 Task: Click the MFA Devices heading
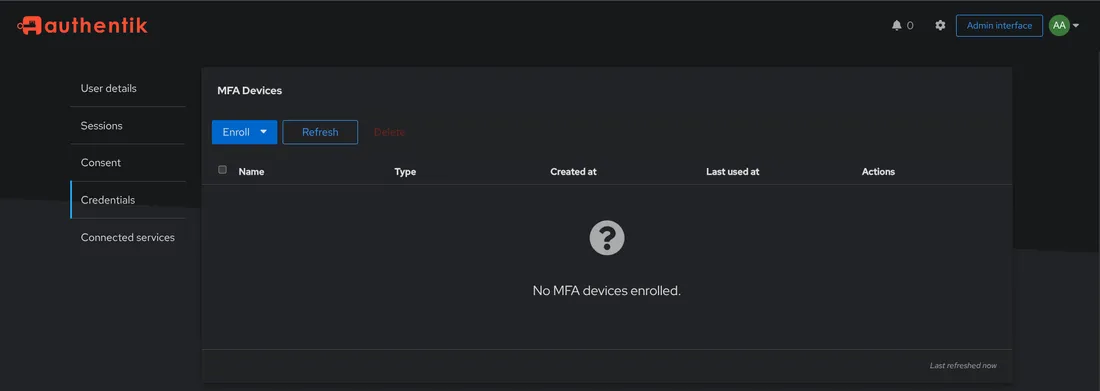pyautogui.click(x=249, y=91)
